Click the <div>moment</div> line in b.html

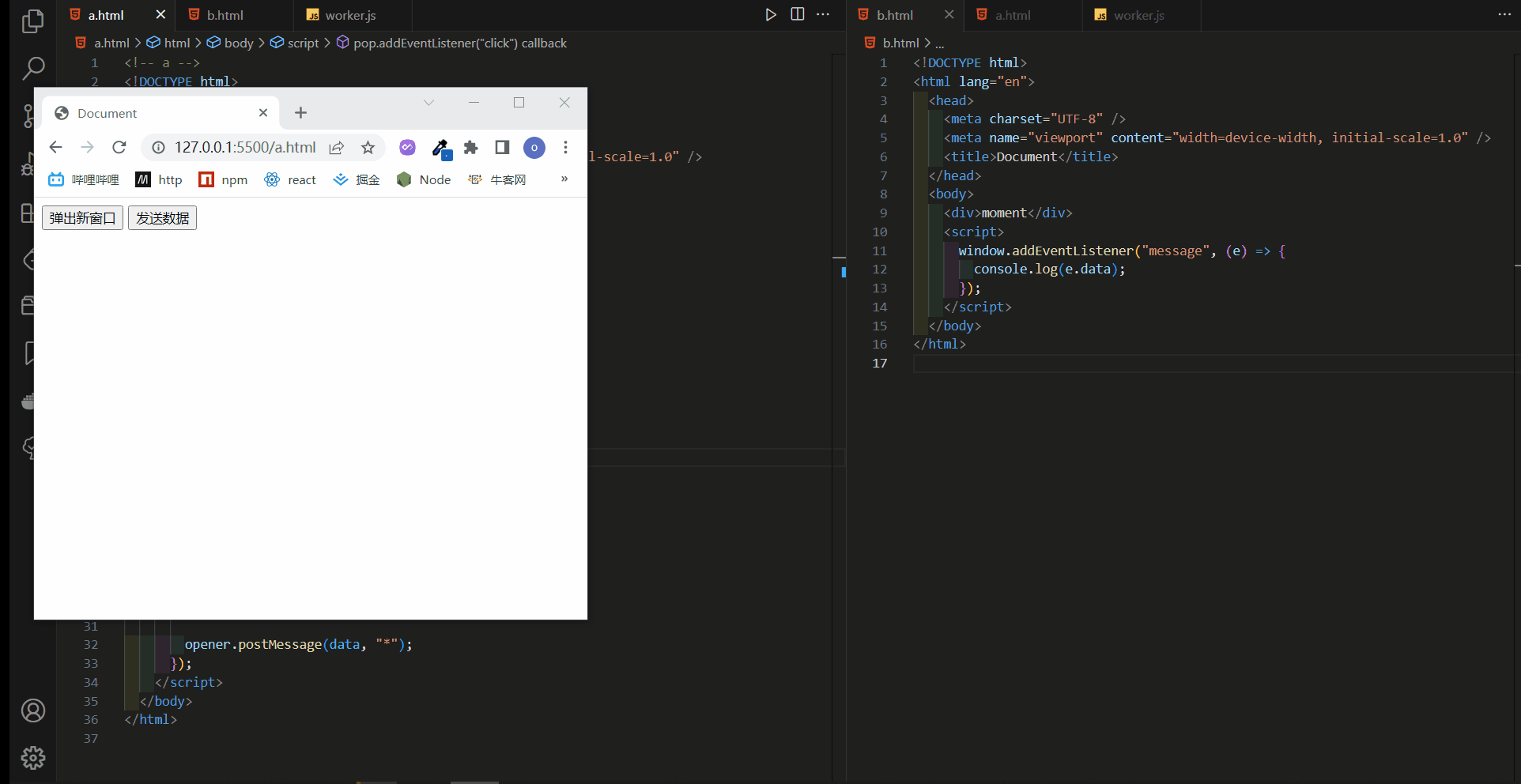point(1008,213)
